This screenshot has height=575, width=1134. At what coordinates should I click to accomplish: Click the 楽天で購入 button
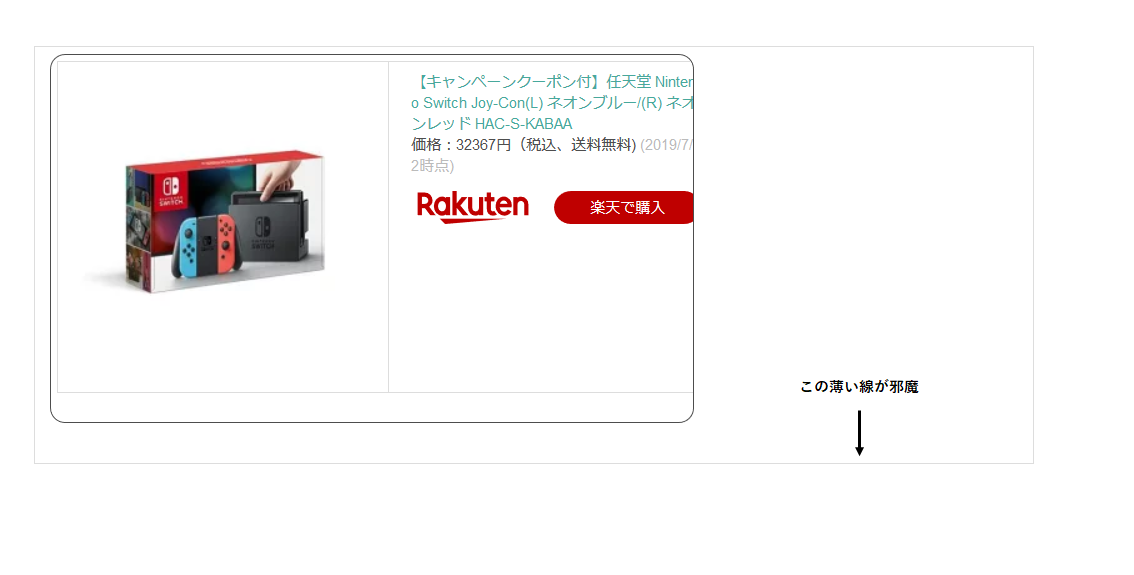pos(624,208)
